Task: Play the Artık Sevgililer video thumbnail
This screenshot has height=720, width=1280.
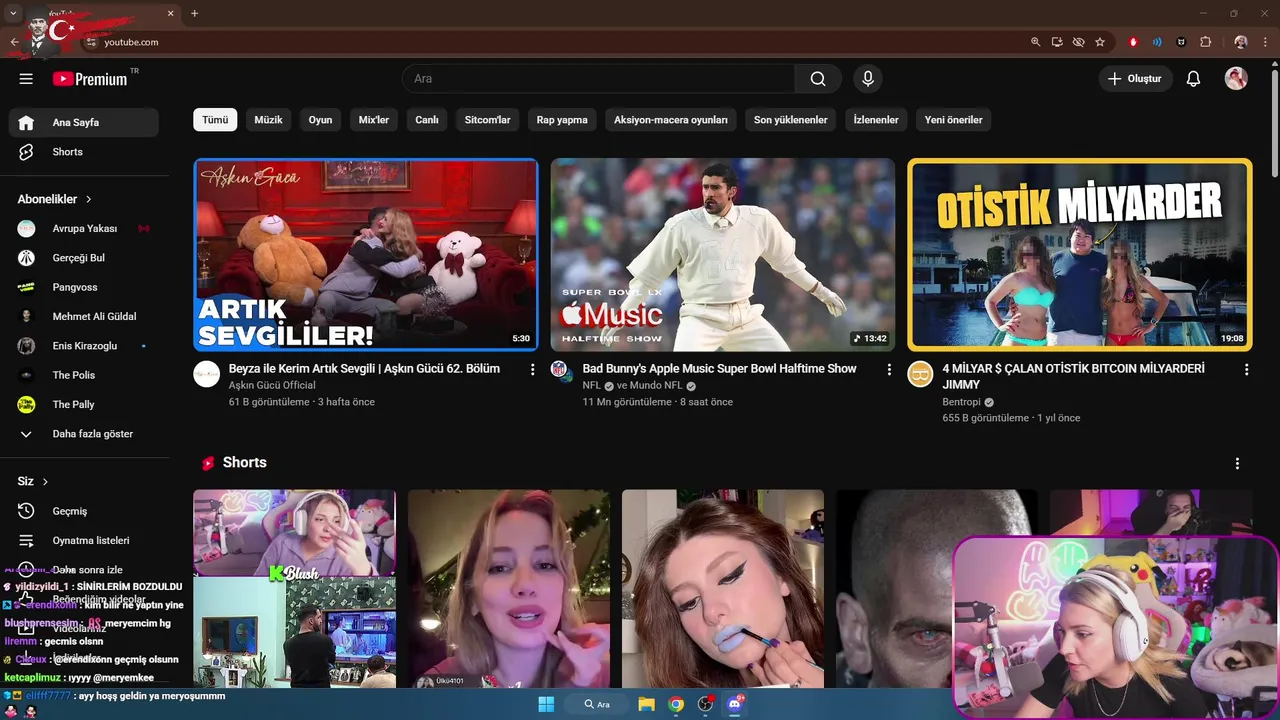Action: (366, 255)
